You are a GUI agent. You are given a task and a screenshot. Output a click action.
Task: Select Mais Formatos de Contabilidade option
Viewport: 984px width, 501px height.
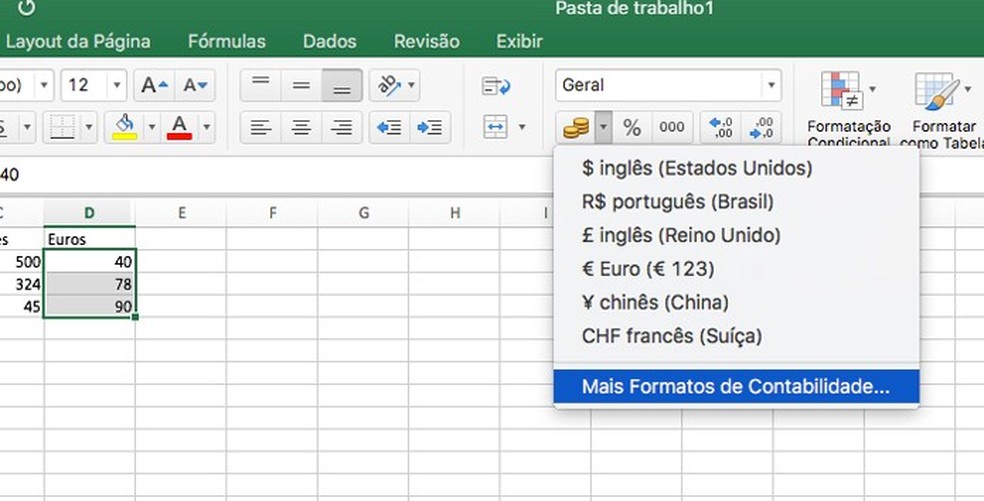pyautogui.click(x=735, y=387)
